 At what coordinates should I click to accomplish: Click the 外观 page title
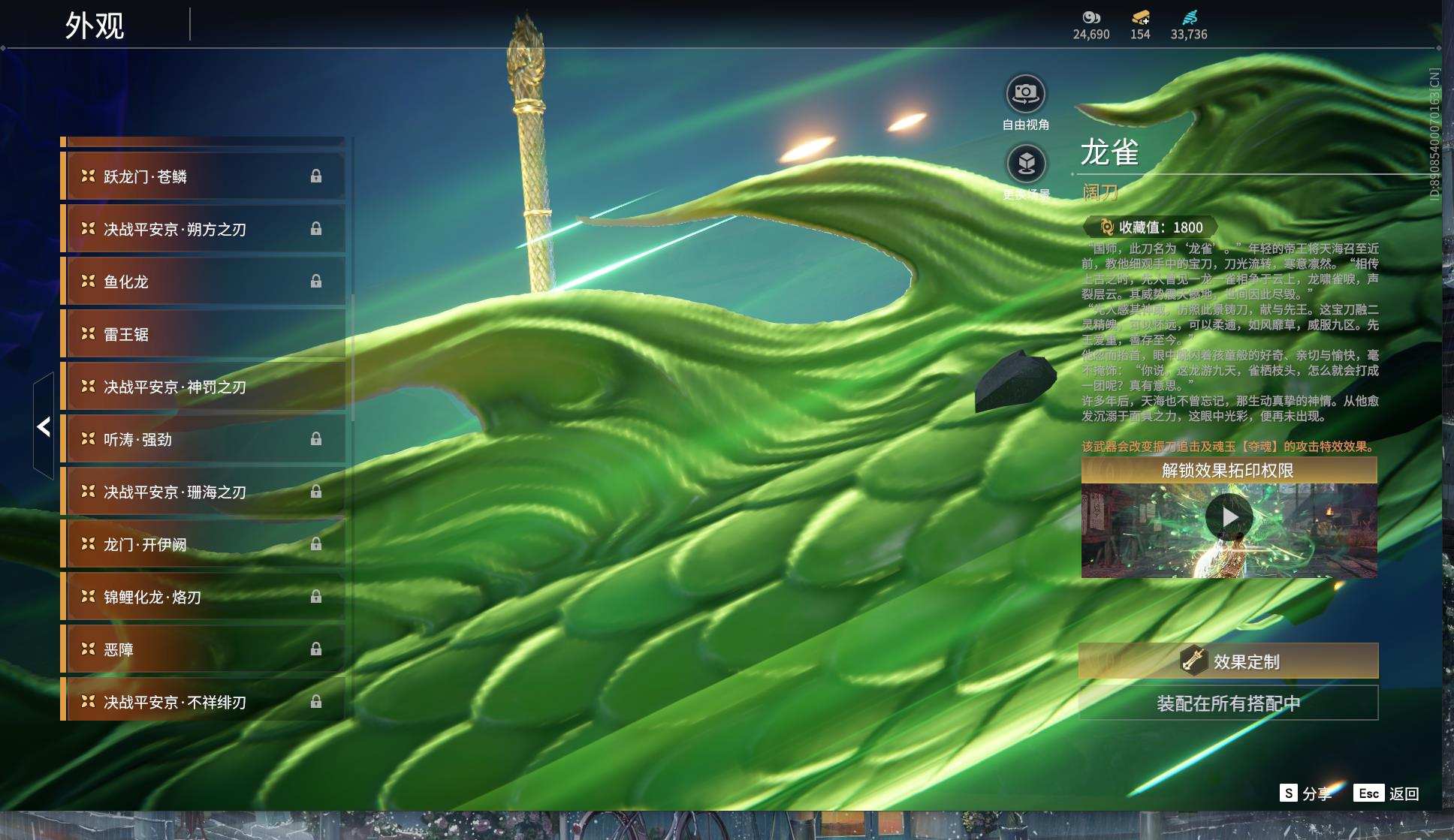[x=95, y=26]
